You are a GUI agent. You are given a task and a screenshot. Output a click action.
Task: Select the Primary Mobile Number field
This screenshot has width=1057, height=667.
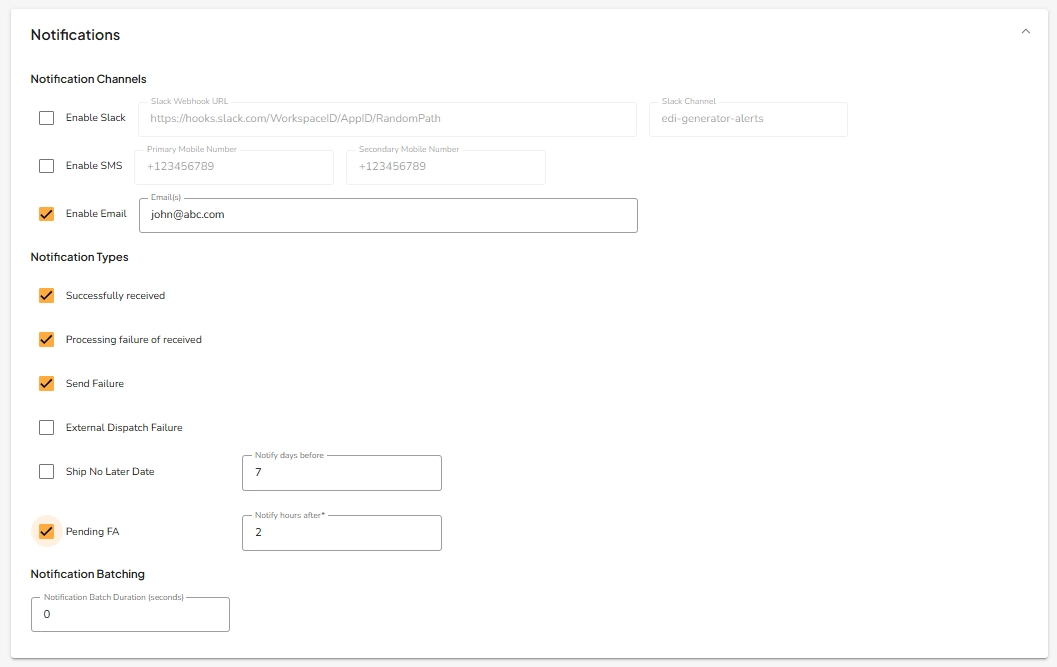coord(233,166)
